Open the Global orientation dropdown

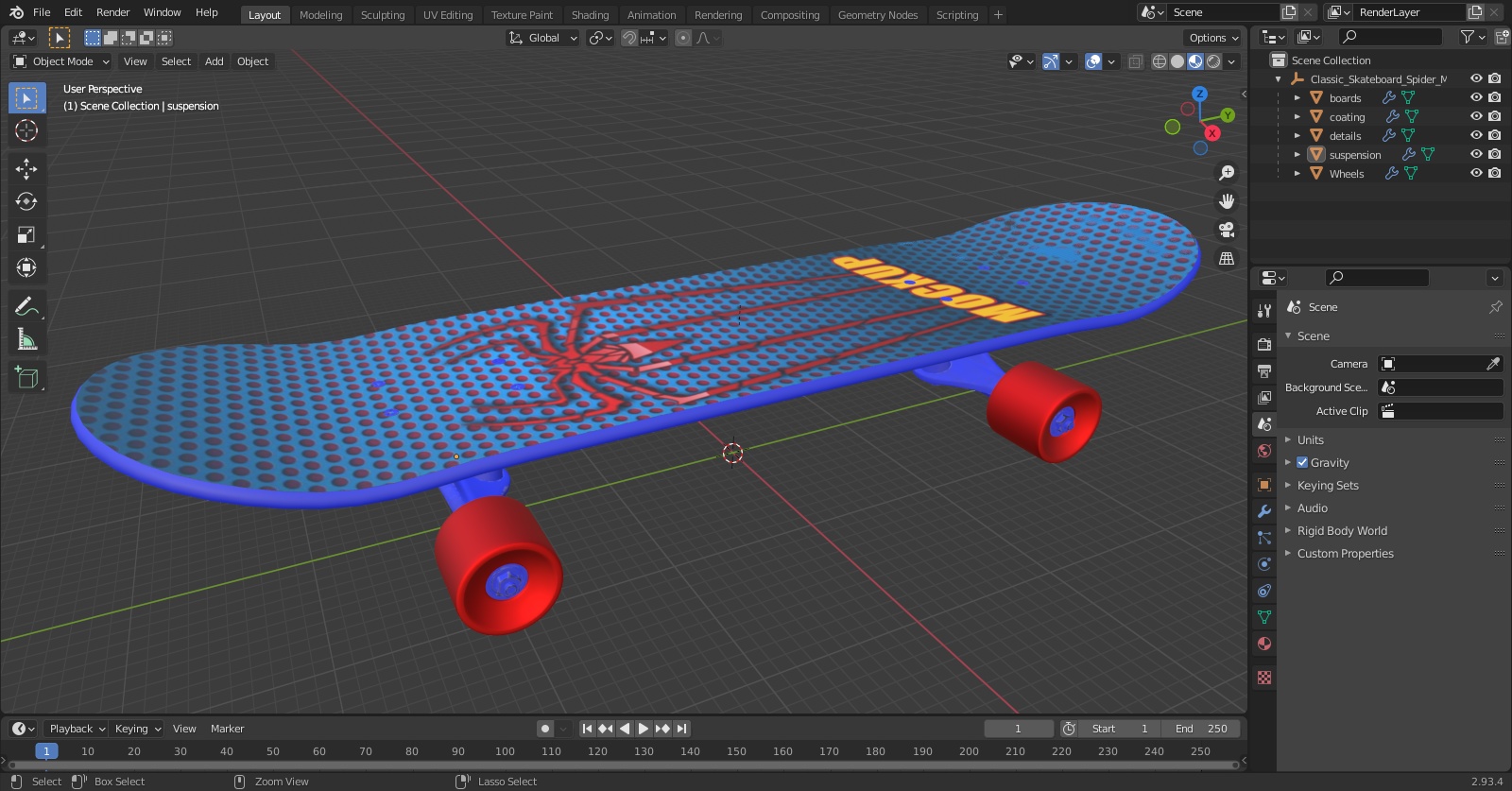tap(542, 38)
